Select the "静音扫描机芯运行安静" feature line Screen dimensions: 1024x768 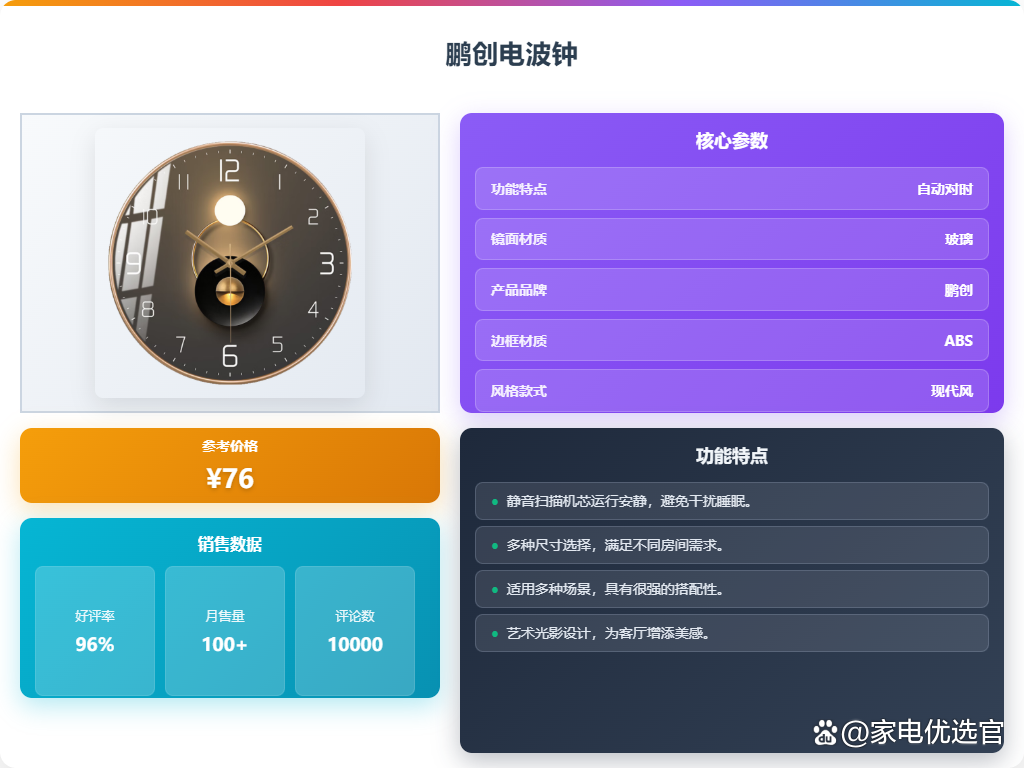(x=731, y=501)
